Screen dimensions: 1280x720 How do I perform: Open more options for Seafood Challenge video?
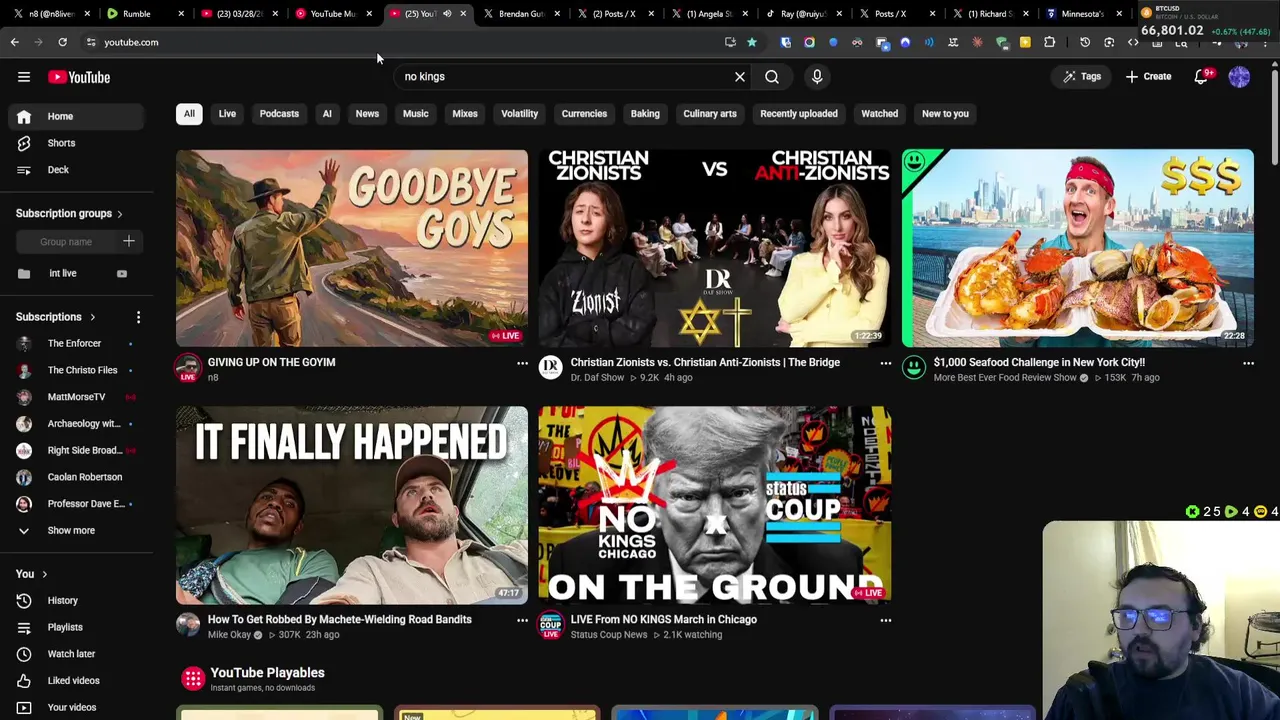1248,364
